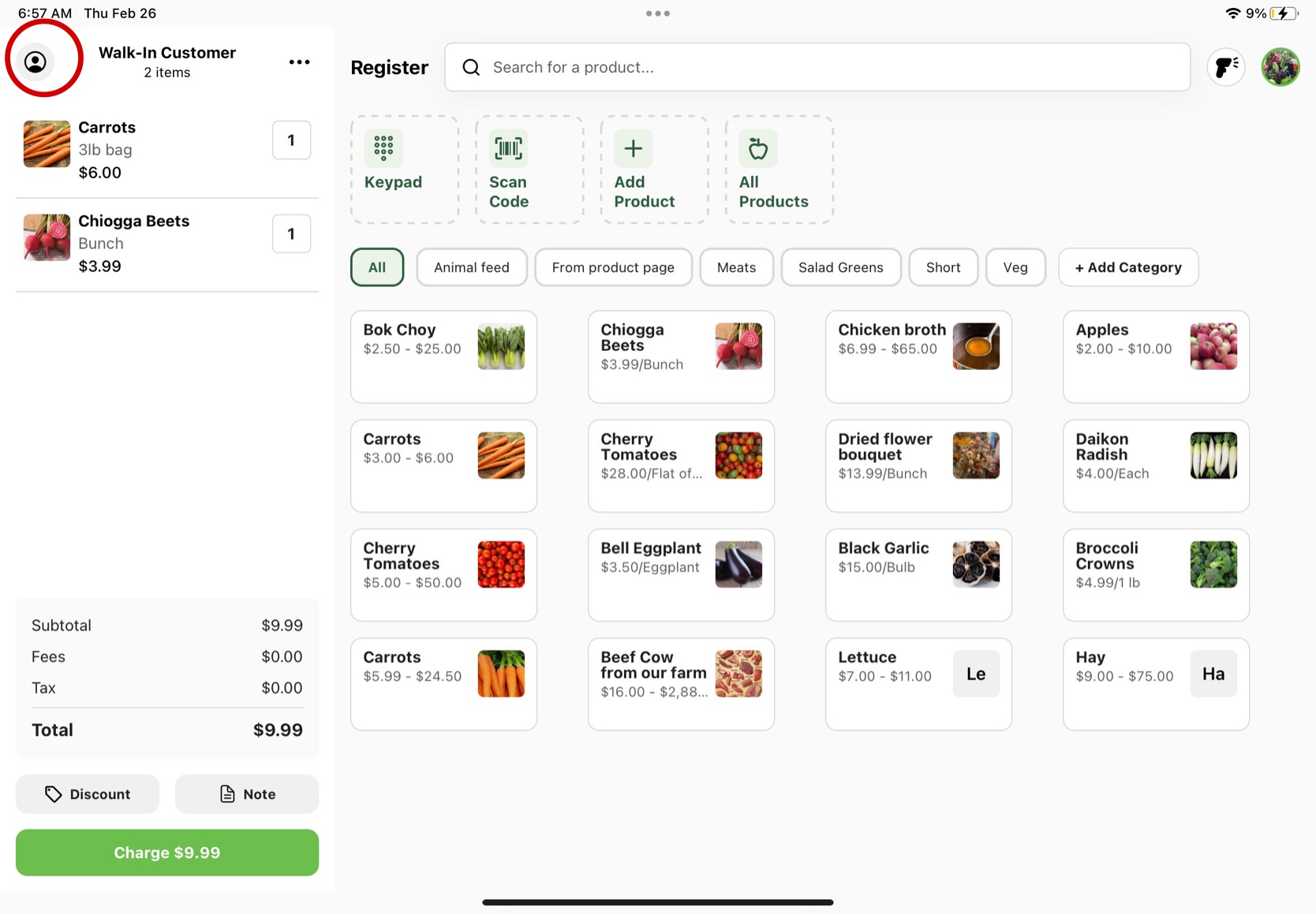Open the customer profile icon
This screenshot has height=914, width=1316.
36,62
